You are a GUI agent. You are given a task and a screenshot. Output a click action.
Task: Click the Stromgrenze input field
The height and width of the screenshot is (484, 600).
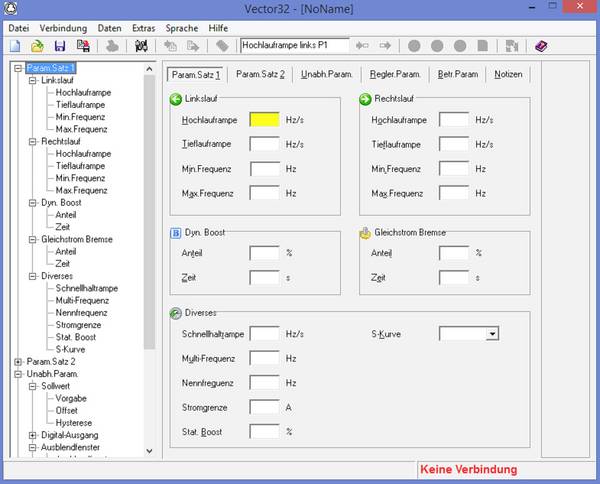pyautogui.click(x=264, y=407)
